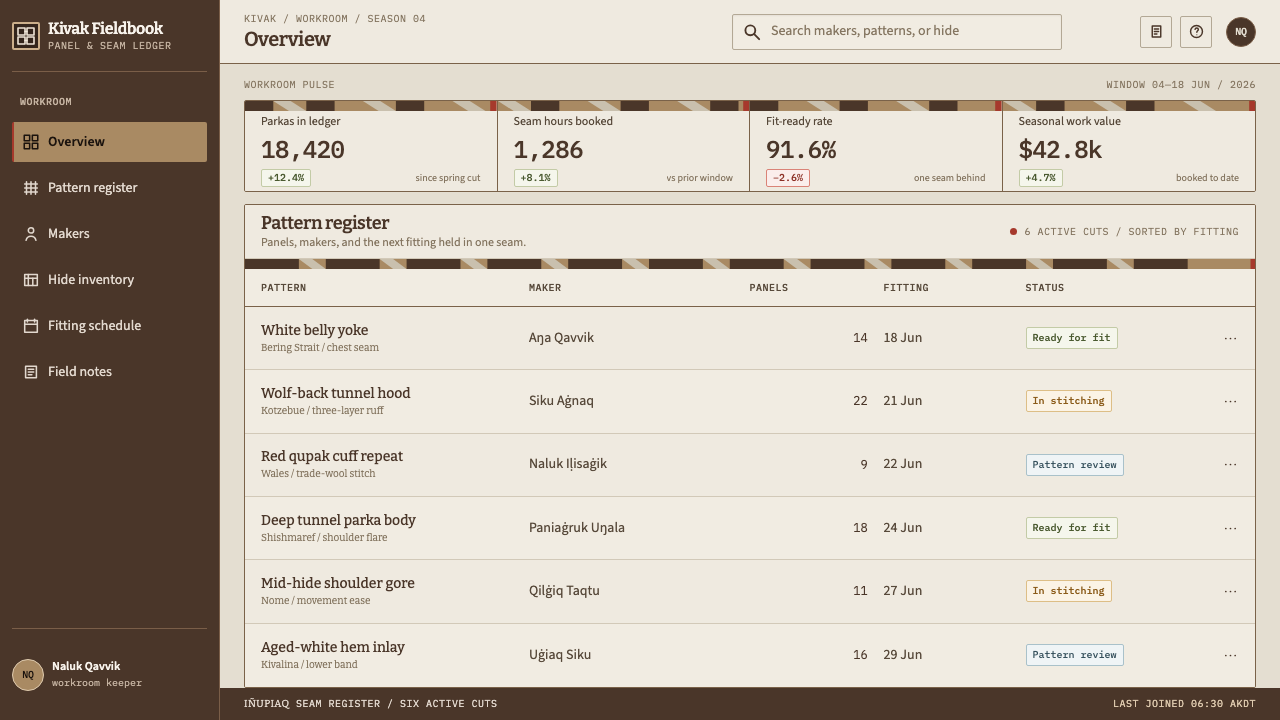Sort by the MAKER column header
This screenshot has height=720, width=1280.
click(x=545, y=288)
